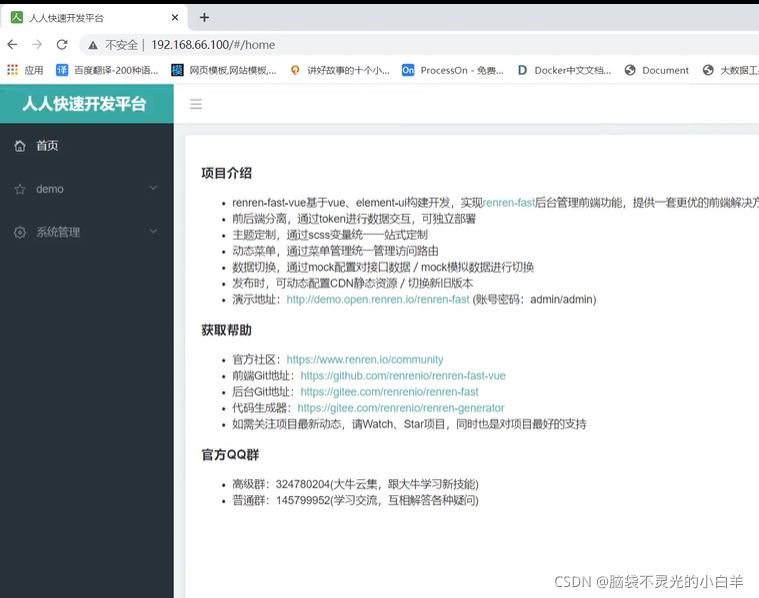Click the 获取帮助 heading
This screenshot has width=759, height=598.
[x=227, y=330]
